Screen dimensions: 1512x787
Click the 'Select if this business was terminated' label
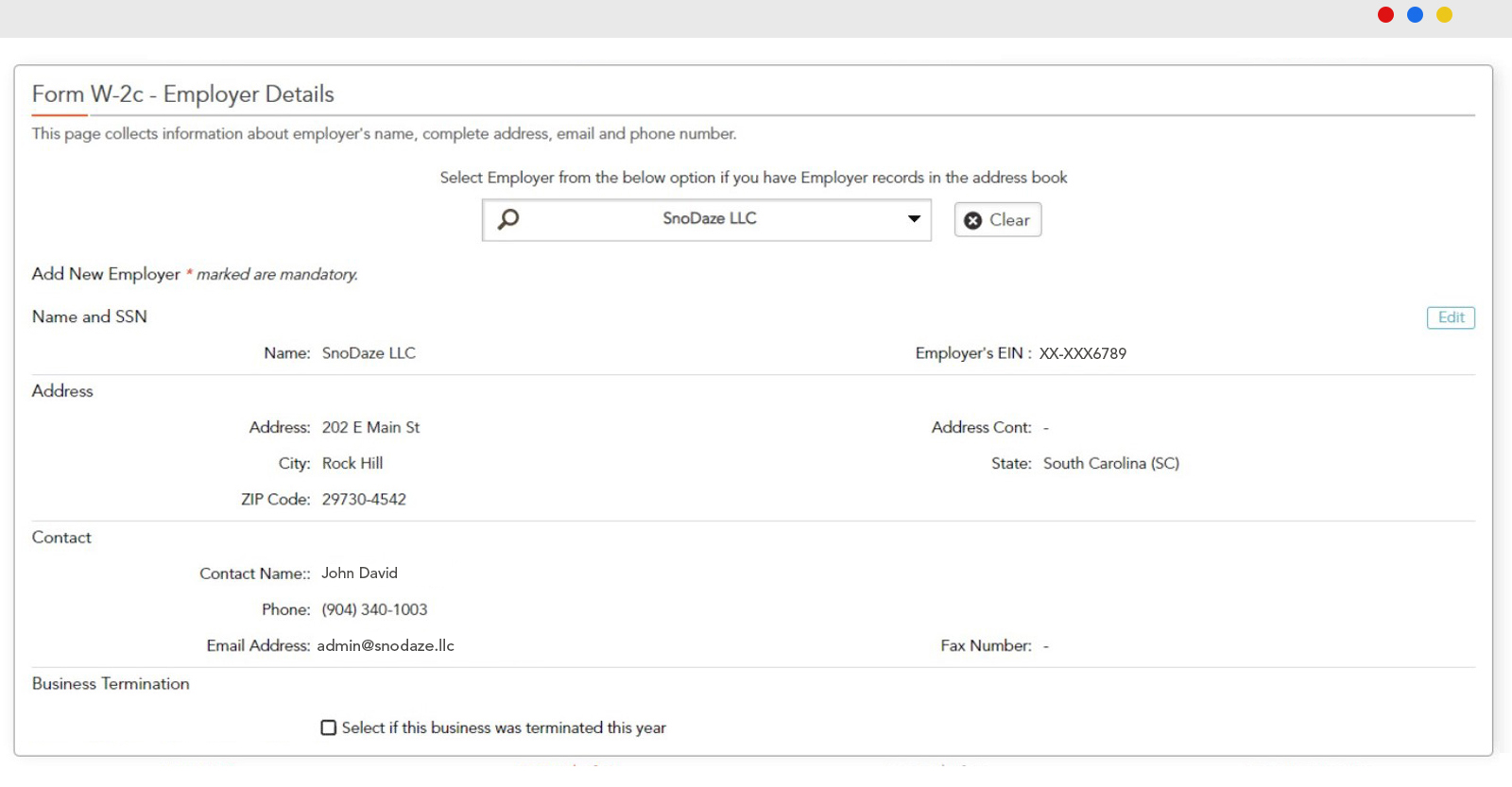[x=504, y=727]
